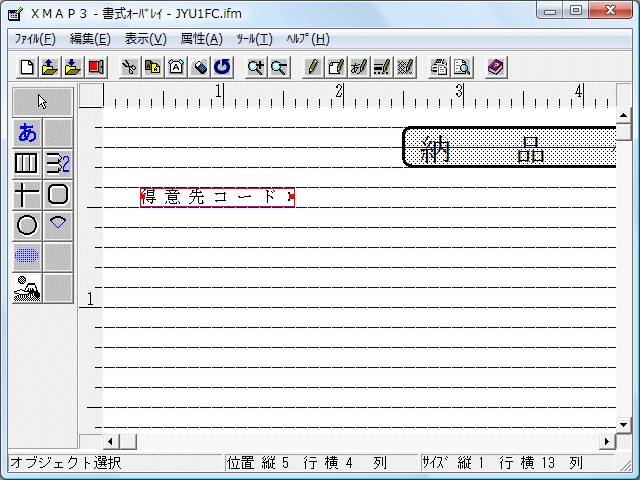Click the text あ with pencil icon
Viewport: 640px width, 480px height.
(x=359, y=67)
